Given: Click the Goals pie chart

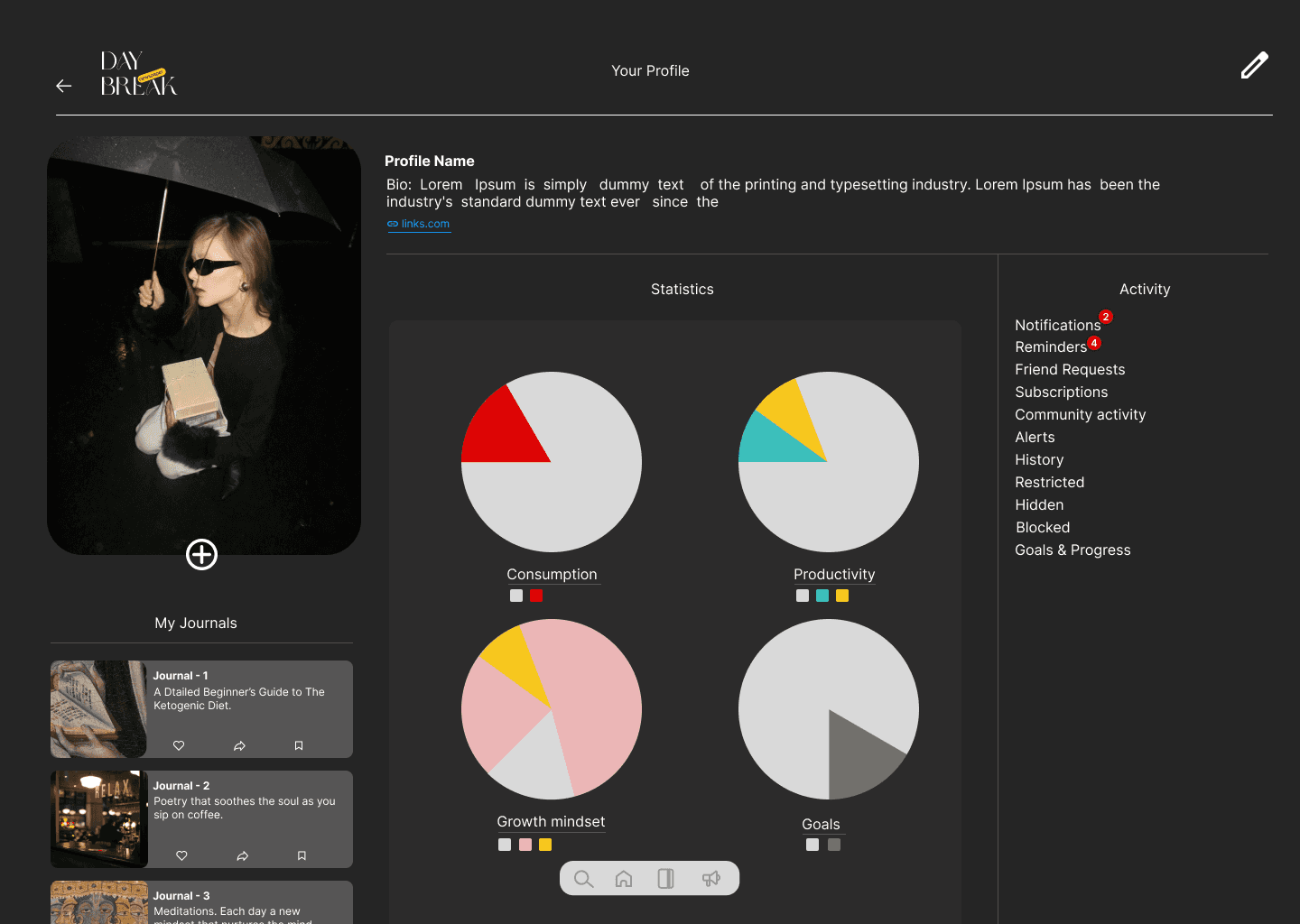Looking at the screenshot, I should coord(829,709).
